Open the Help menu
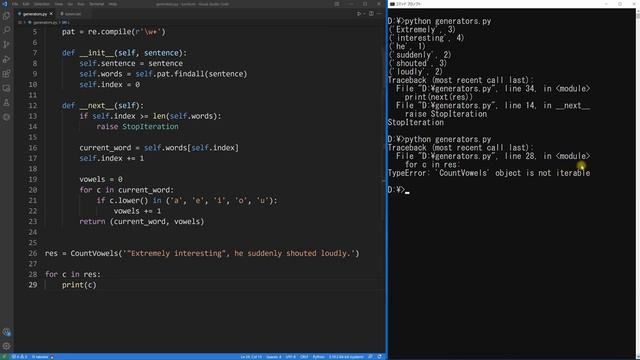 [x=113, y=4]
